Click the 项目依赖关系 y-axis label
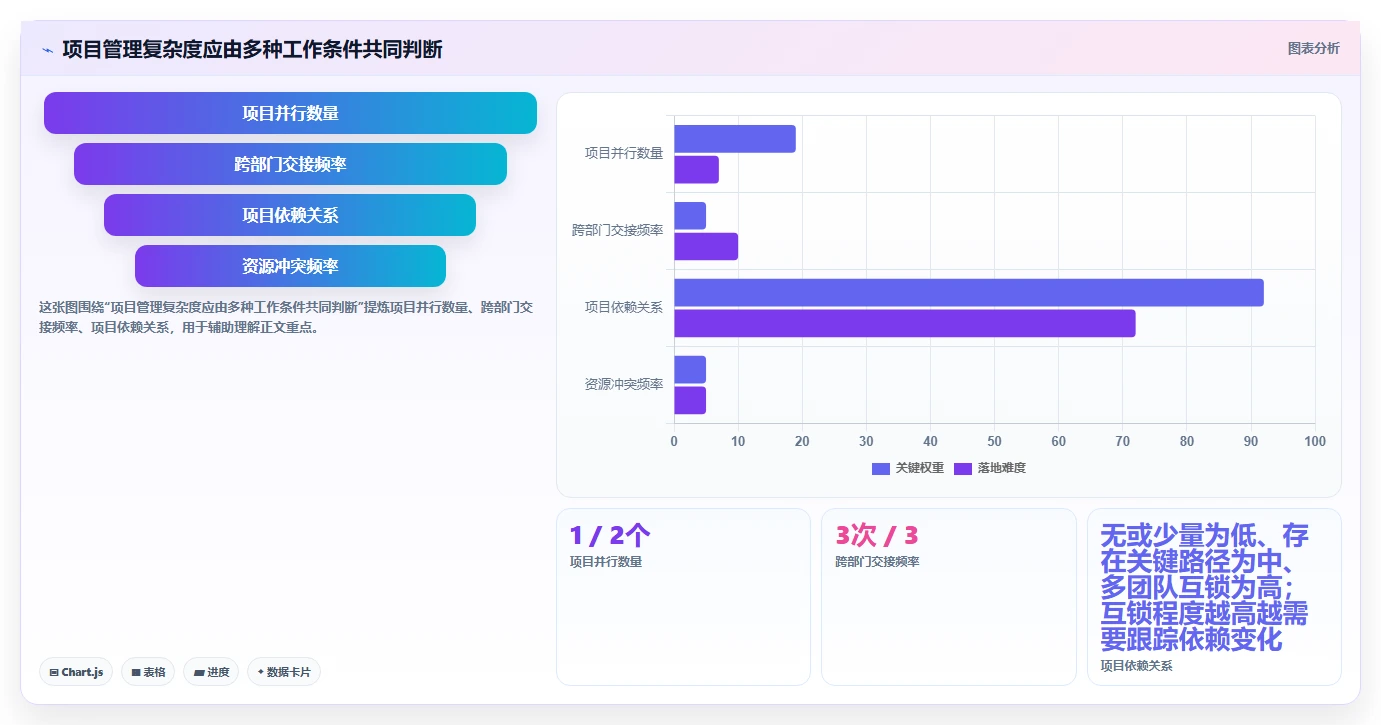This screenshot has width=1381, height=725. pos(624,307)
